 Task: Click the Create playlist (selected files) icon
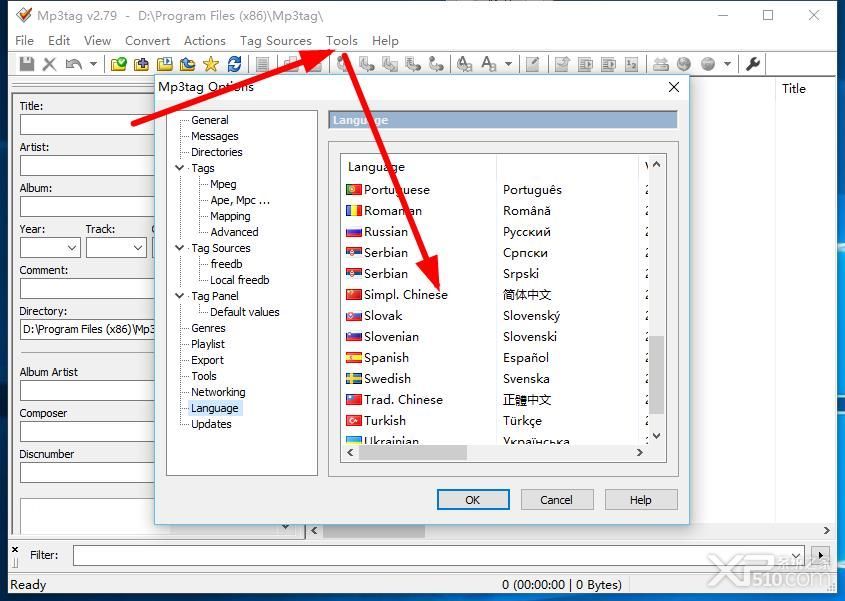(x=608, y=64)
